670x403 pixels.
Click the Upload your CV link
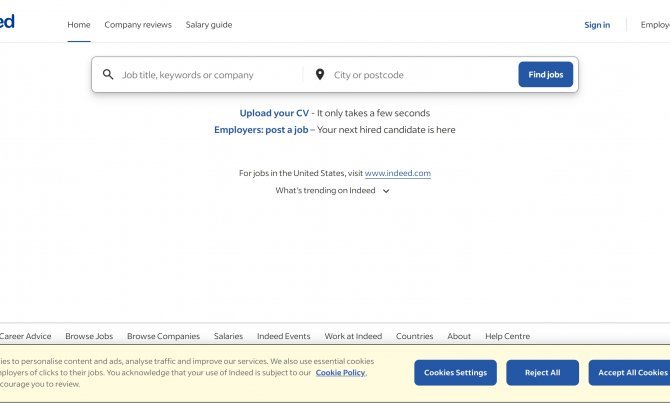click(274, 113)
